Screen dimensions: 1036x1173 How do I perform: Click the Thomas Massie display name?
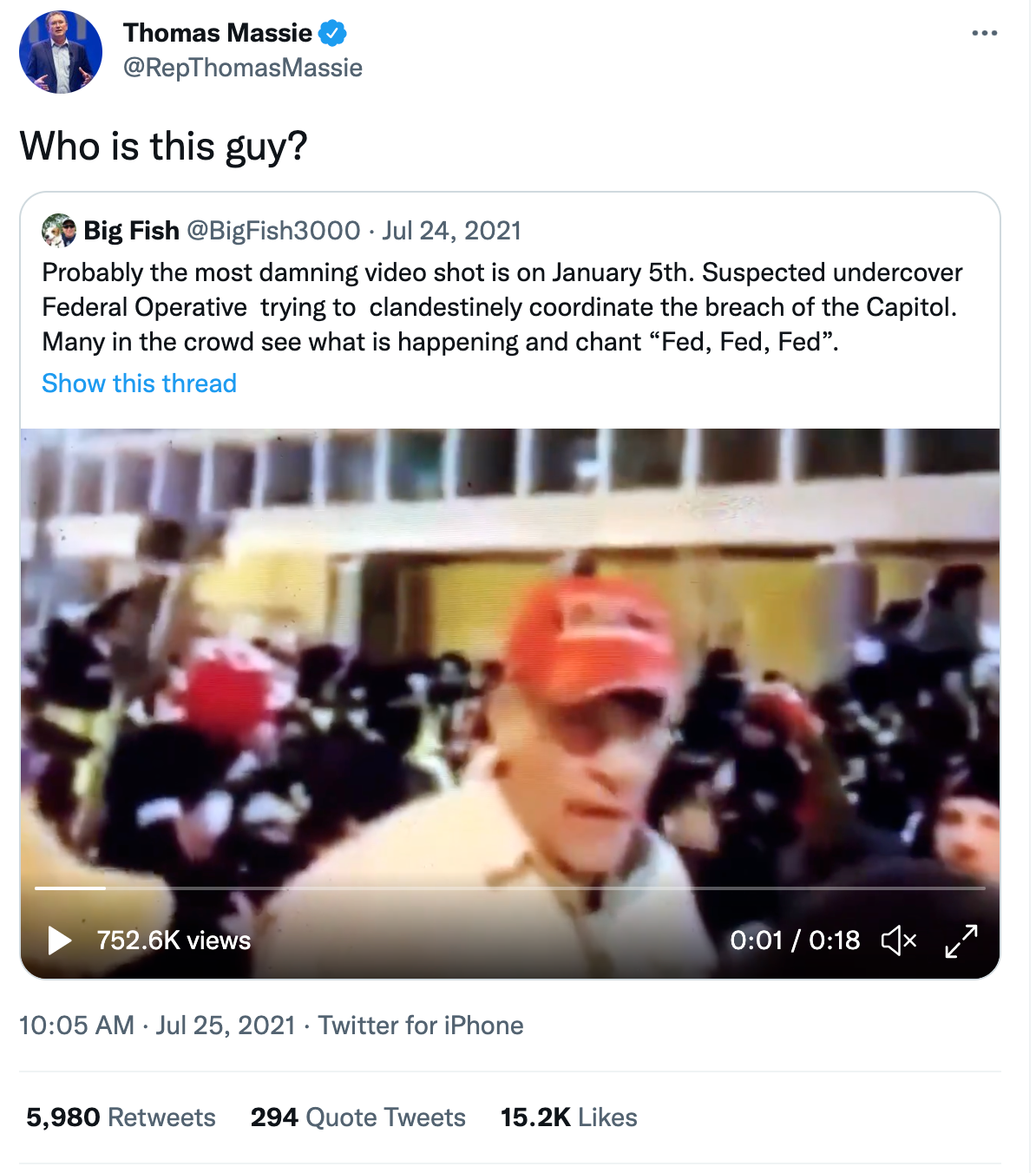[217, 33]
